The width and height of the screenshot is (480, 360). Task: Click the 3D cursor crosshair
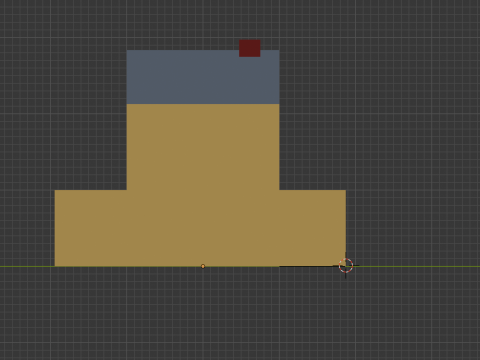tap(346, 266)
